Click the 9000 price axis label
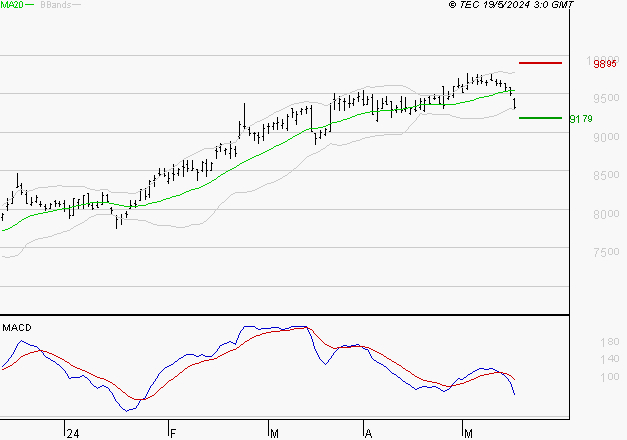 [x=606, y=137]
